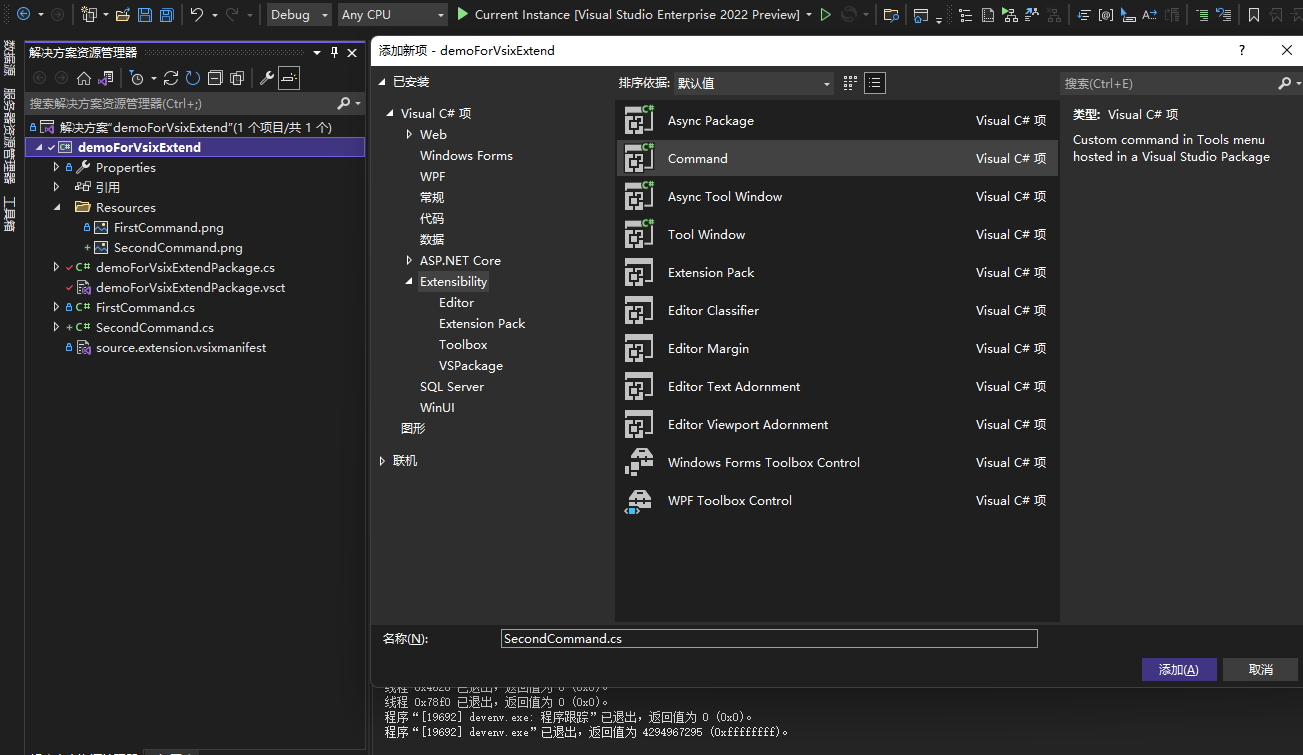Open the Debug configuration dropdown
1303x755 pixels.
[x=299, y=15]
